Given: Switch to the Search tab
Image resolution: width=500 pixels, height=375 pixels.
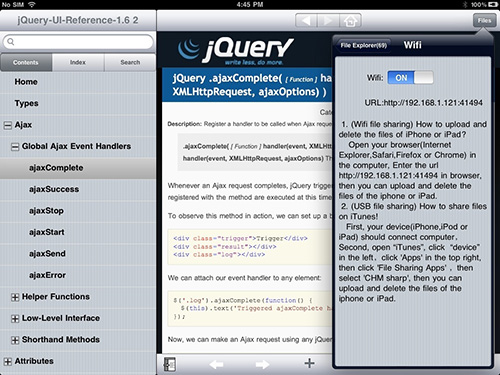Looking at the screenshot, I should pos(130,62).
